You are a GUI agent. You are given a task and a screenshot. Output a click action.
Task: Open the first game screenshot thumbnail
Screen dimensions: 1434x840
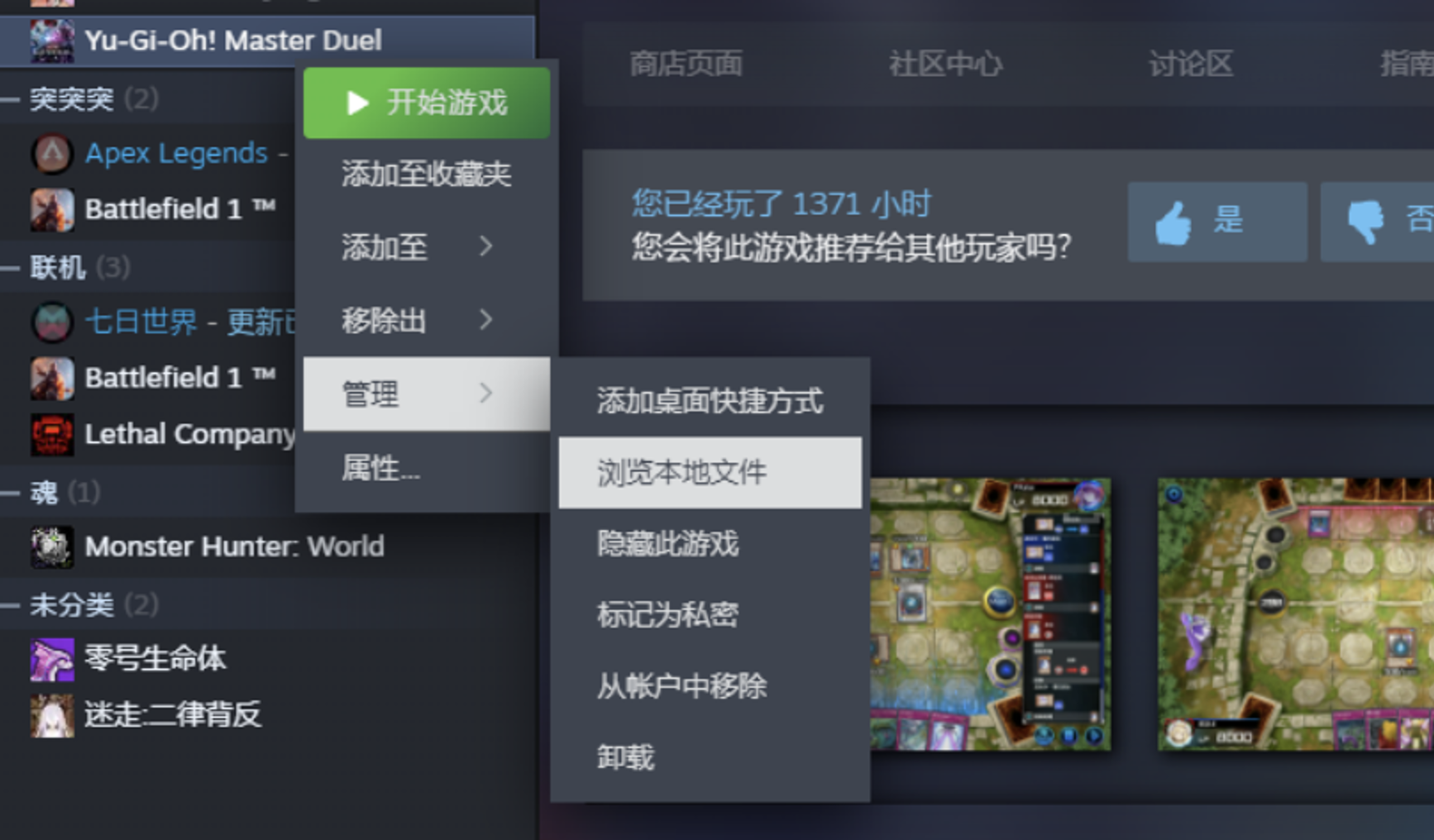[989, 614]
